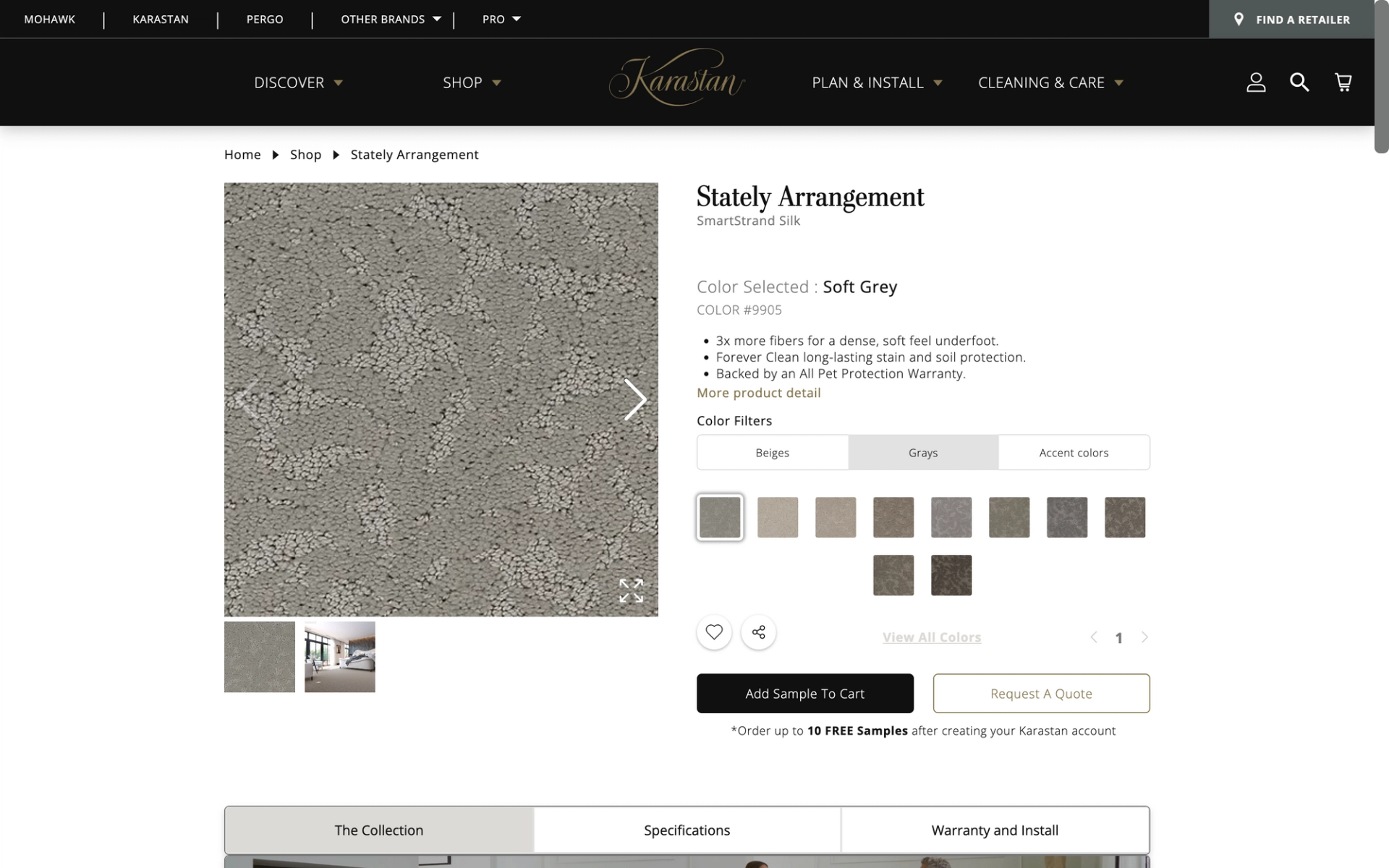The width and height of the screenshot is (1389, 868).
Task: Open the More product detail link
Action: (x=758, y=393)
